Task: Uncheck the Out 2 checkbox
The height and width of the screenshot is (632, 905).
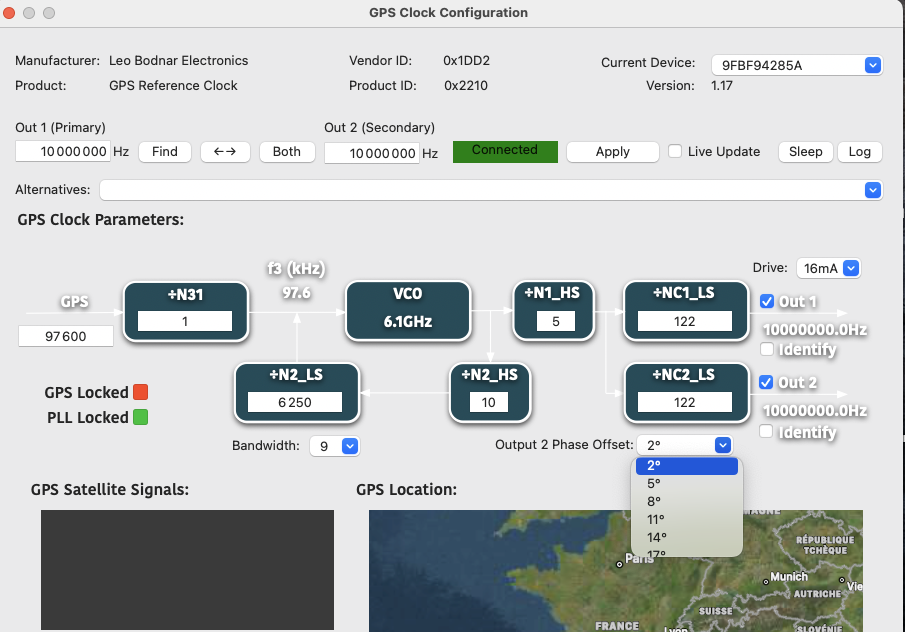Action: click(x=766, y=382)
